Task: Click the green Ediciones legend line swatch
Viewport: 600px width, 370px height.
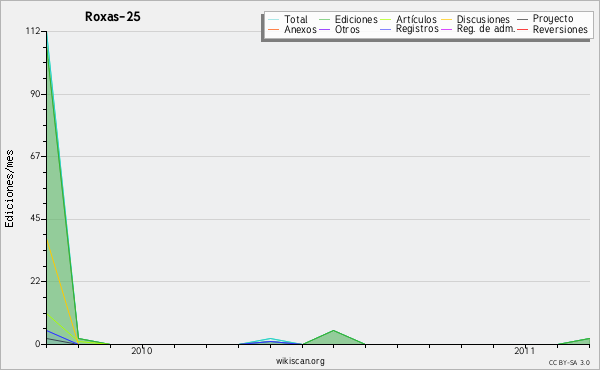Action: (x=324, y=19)
